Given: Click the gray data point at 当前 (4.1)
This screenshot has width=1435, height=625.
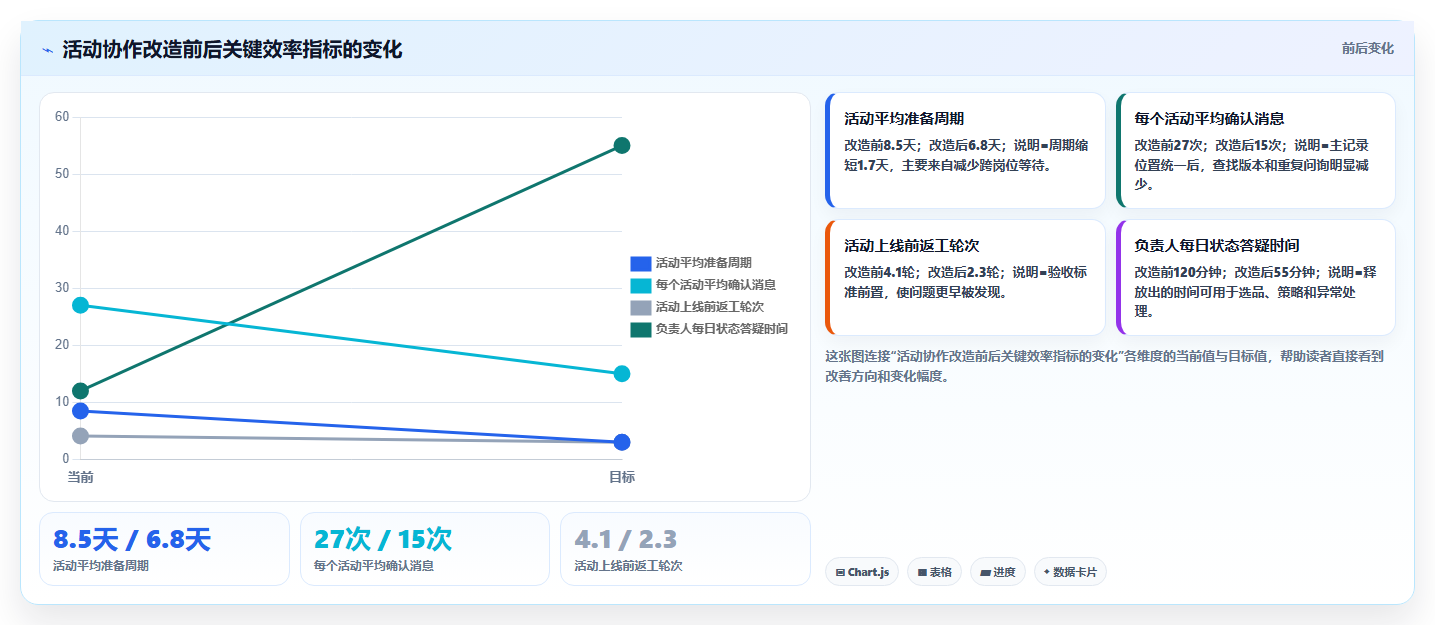Looking at the screenshot, I should point(81,436).
